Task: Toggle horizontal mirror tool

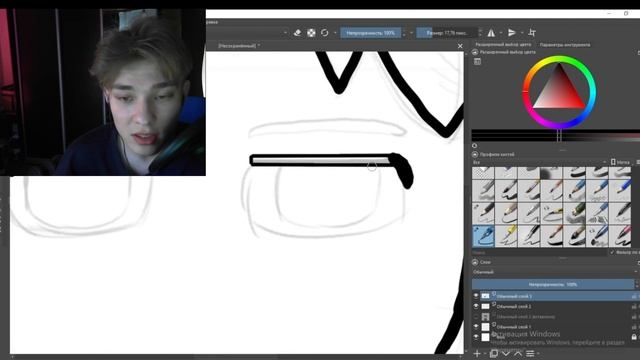Action: point(491,33)
